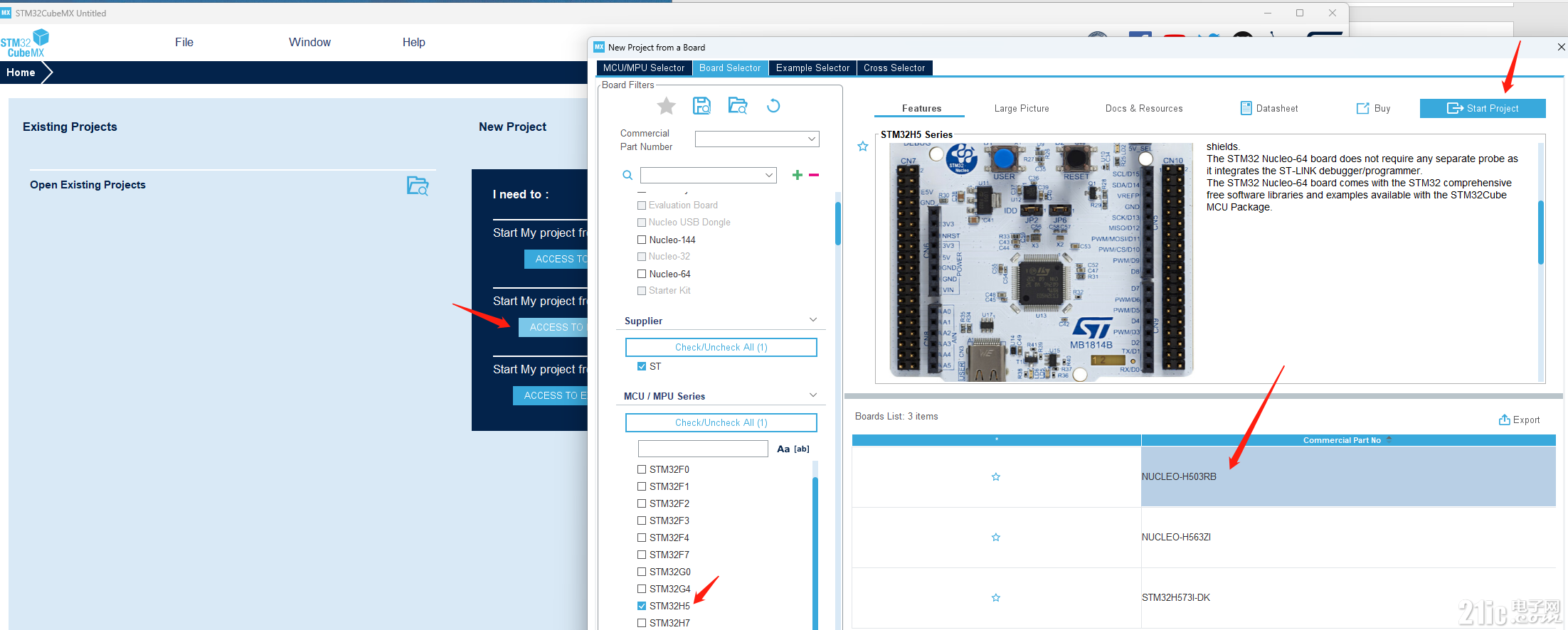The height and width of the screenshot is (630, 1568).
Task: Click the first ACCESS TO MCU selector button
Action: (x=556, y=259)
